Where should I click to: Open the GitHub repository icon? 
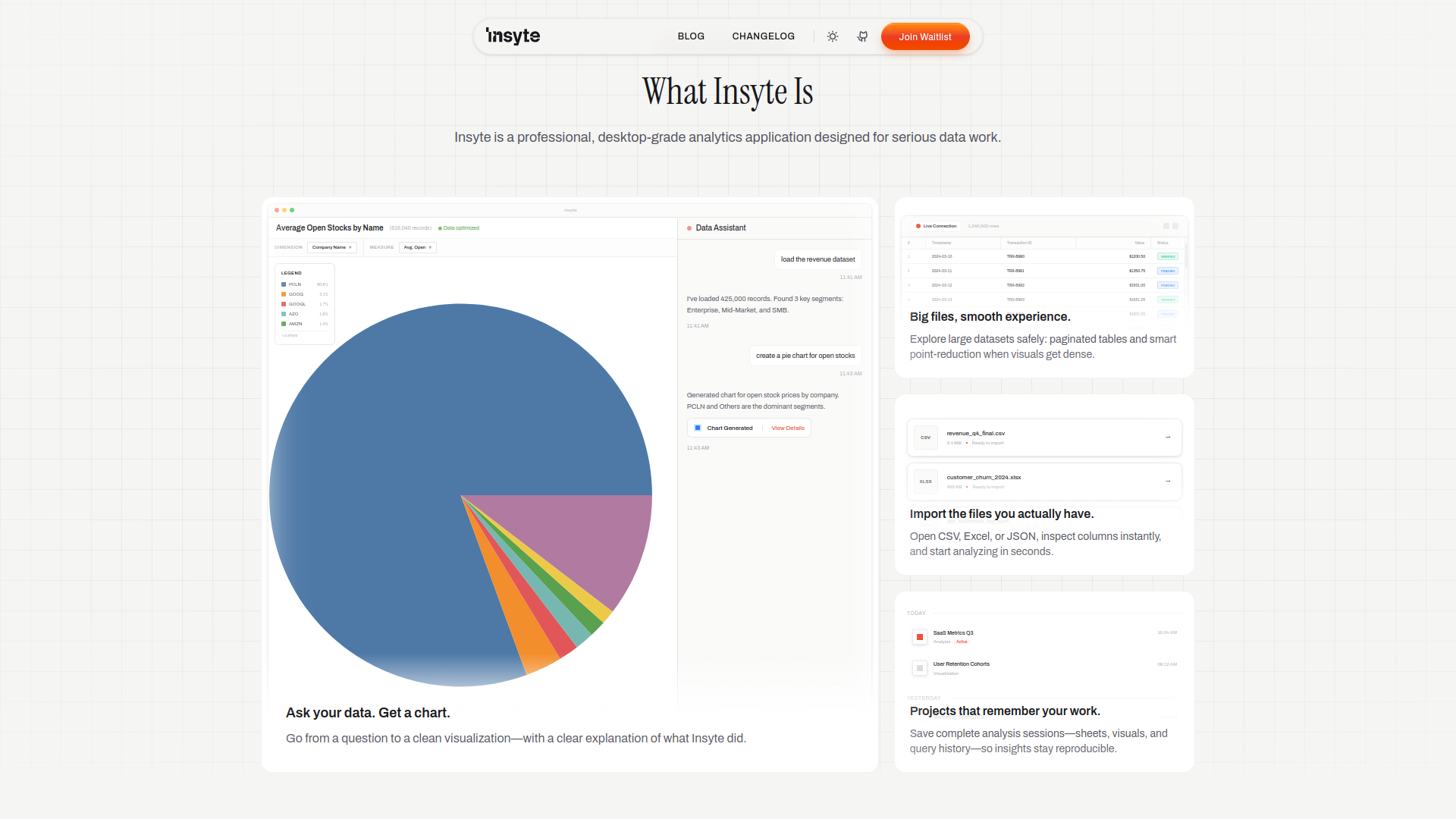tap(862, 36)
